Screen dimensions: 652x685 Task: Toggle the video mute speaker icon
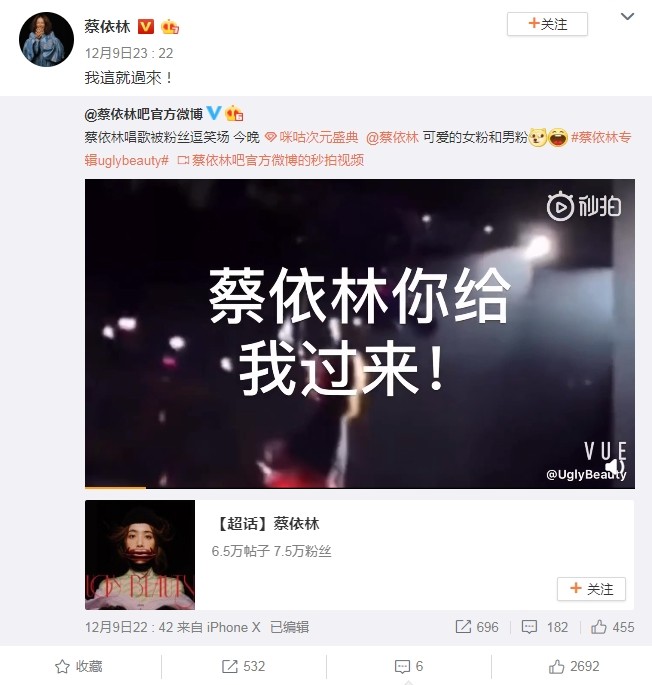pos(617,466)
